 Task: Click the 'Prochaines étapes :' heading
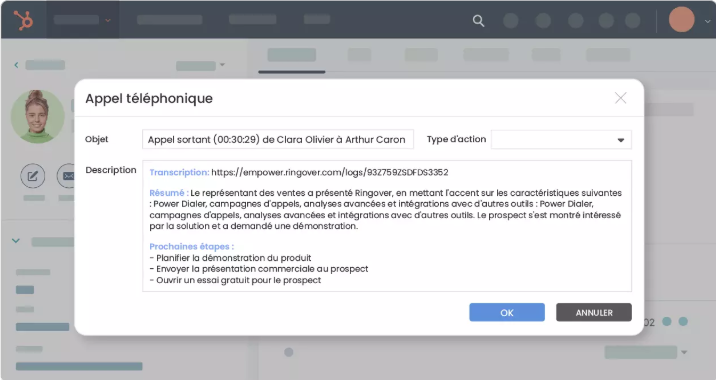[x=192, y=247]
